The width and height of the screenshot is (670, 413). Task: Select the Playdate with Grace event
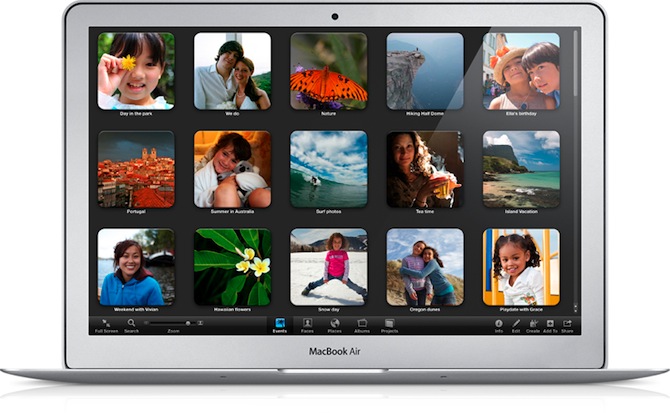coord(521,267)
